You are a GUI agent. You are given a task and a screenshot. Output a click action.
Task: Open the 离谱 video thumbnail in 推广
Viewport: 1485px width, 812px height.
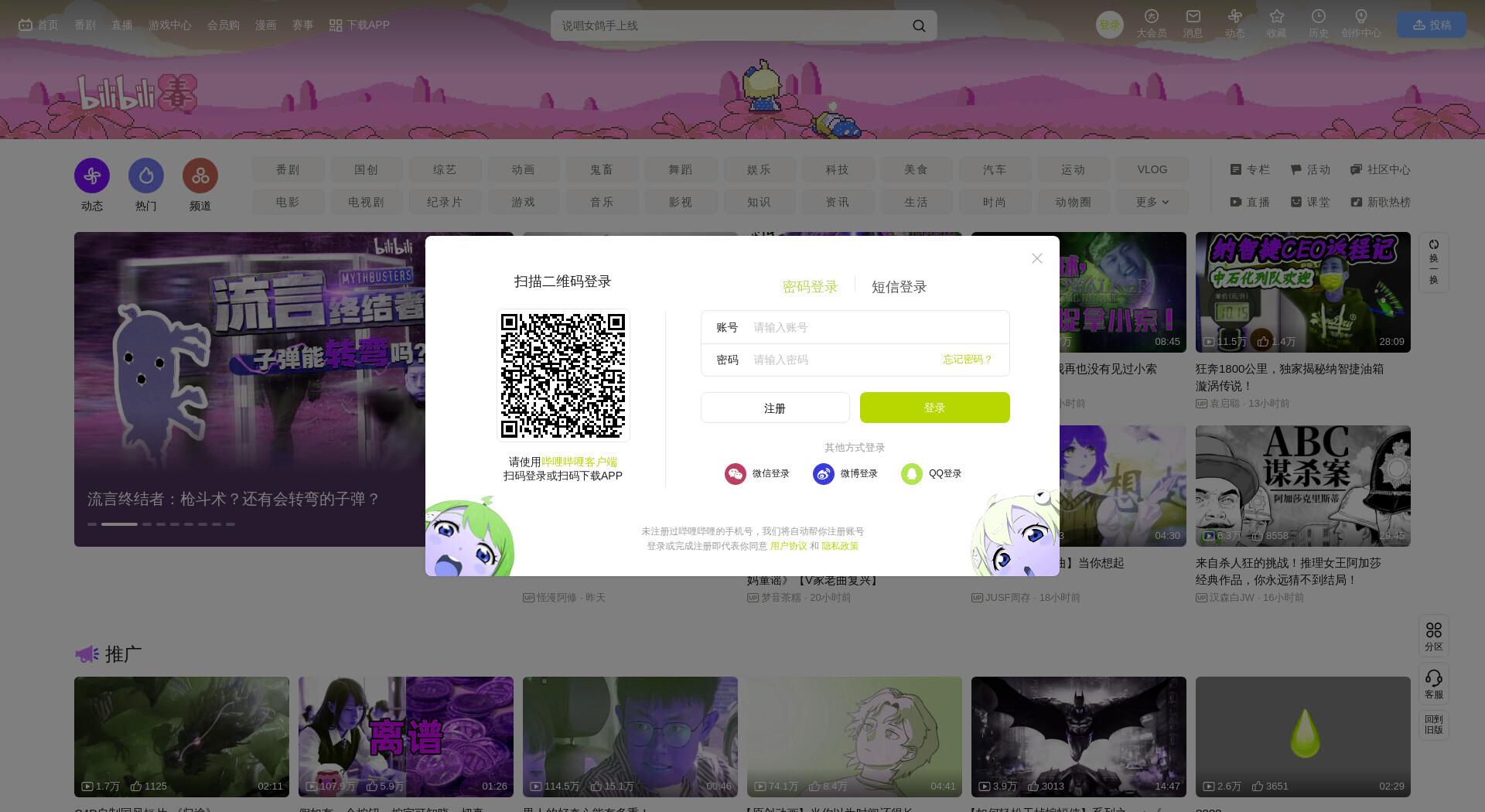406,737
